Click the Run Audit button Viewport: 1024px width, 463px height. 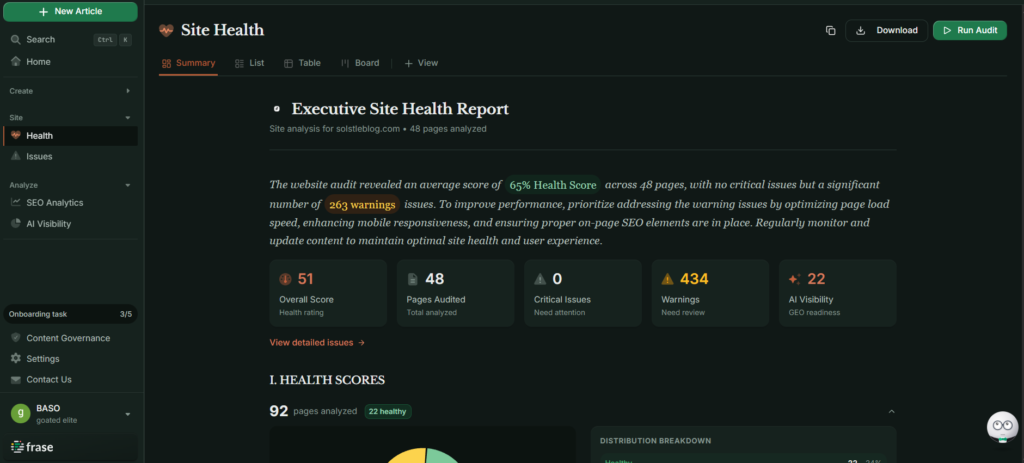969,31
